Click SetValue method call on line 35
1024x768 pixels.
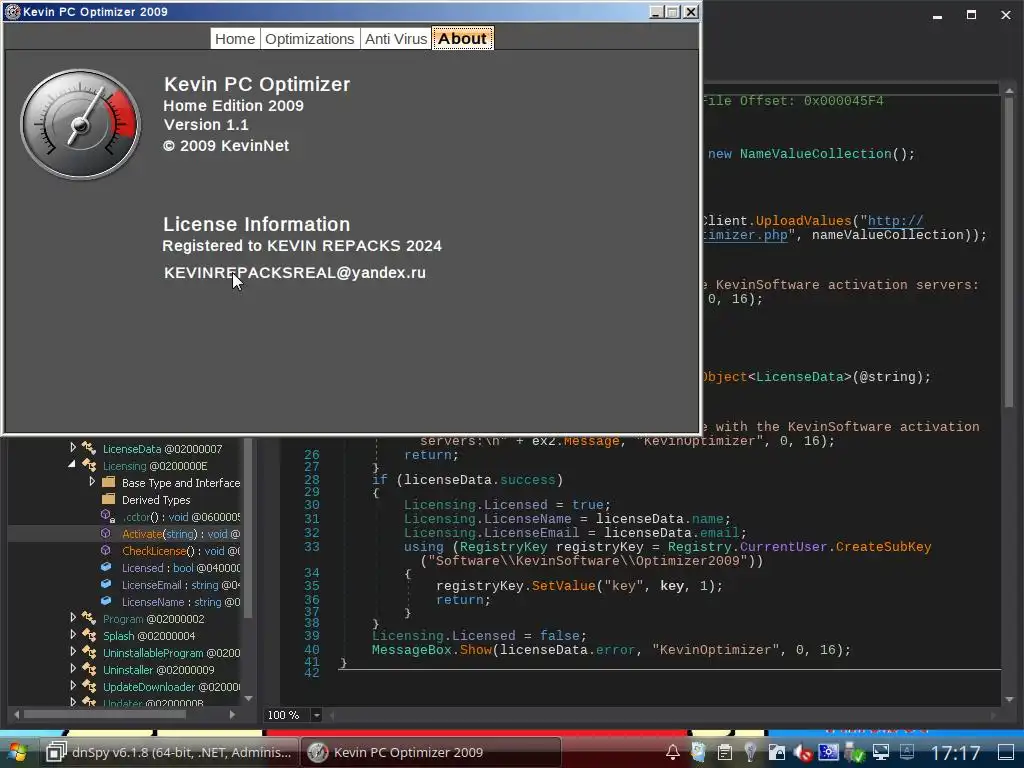pos(564,586)
